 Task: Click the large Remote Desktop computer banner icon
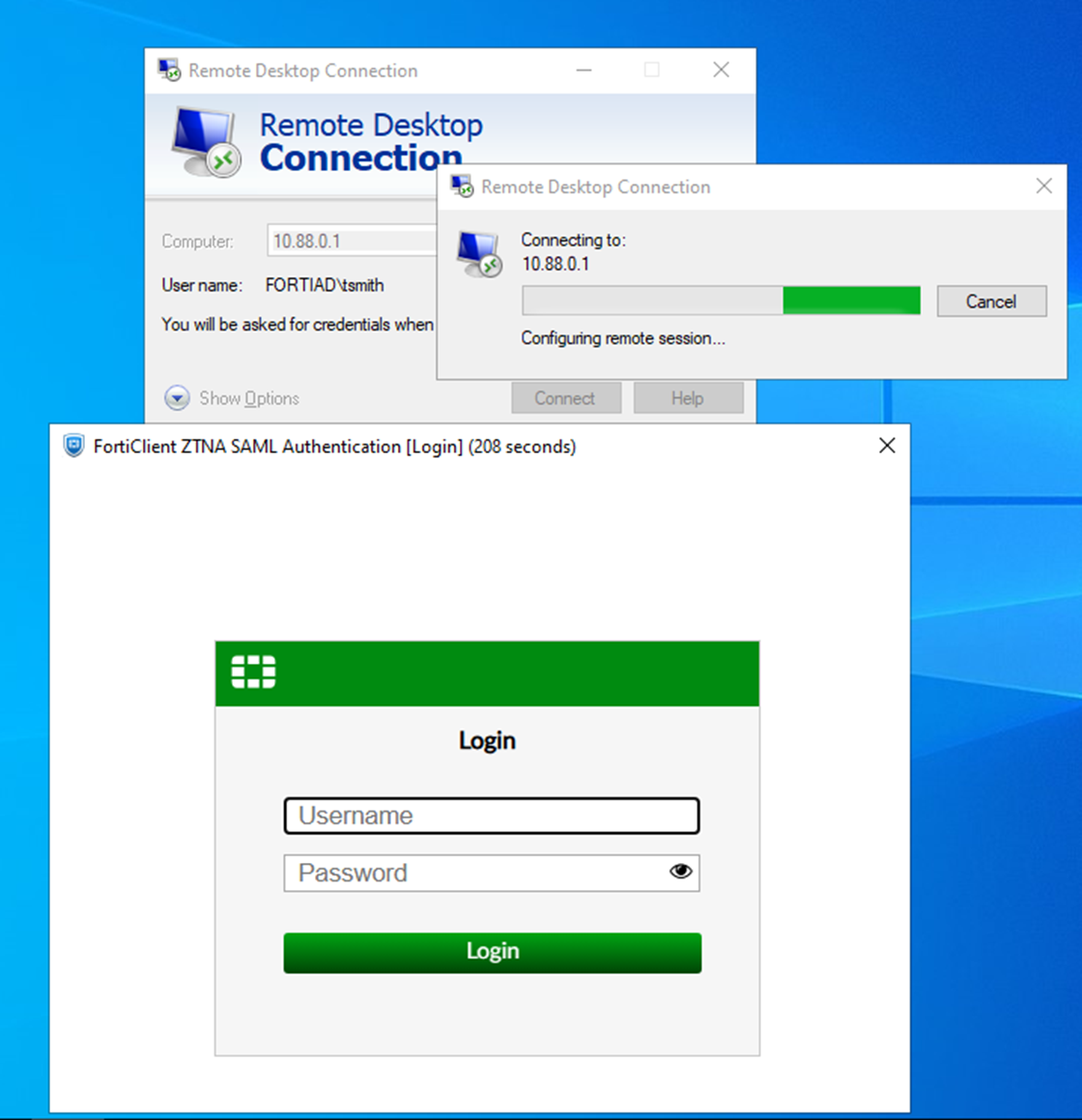[206, 141]
